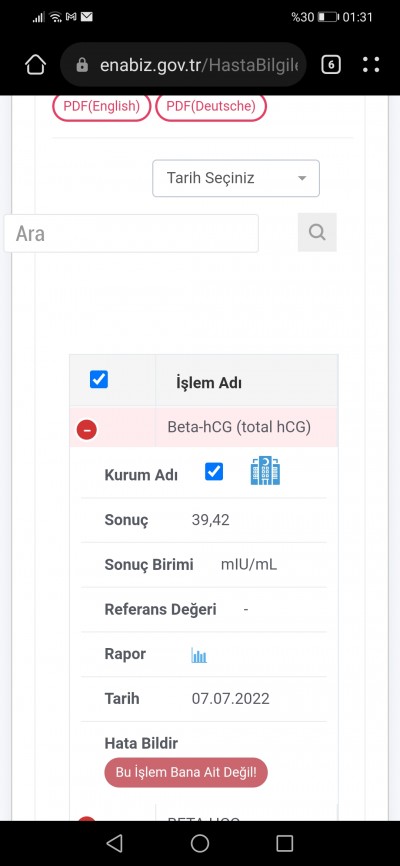
Task: Collapse the partially visible BETA-HCG row below
Action: click(87, 819)
